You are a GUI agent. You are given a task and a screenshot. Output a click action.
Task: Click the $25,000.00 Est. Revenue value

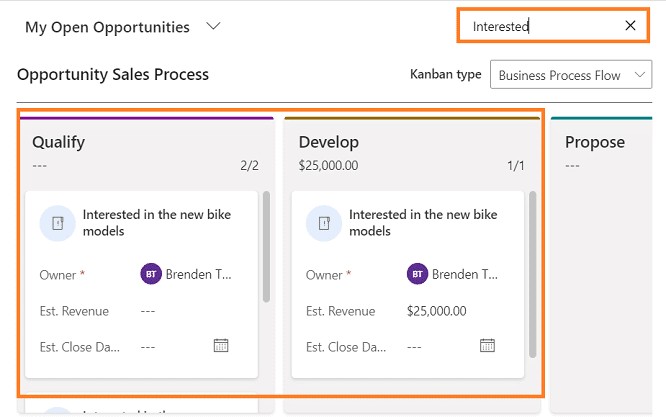point(436,311)
